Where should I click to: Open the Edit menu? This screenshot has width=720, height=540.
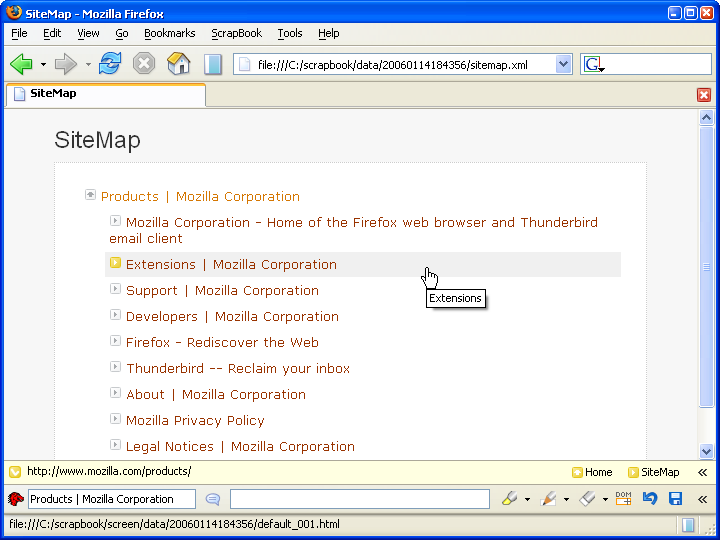(52, 33)
